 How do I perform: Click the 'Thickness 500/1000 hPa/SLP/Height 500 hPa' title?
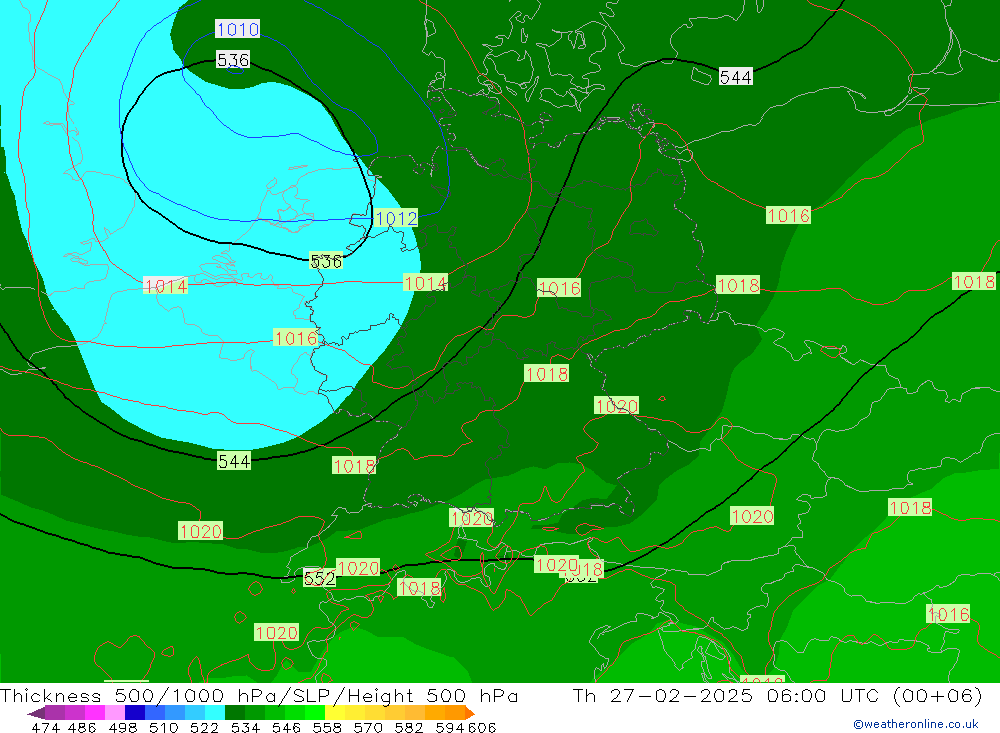click(x=259, y=695)
